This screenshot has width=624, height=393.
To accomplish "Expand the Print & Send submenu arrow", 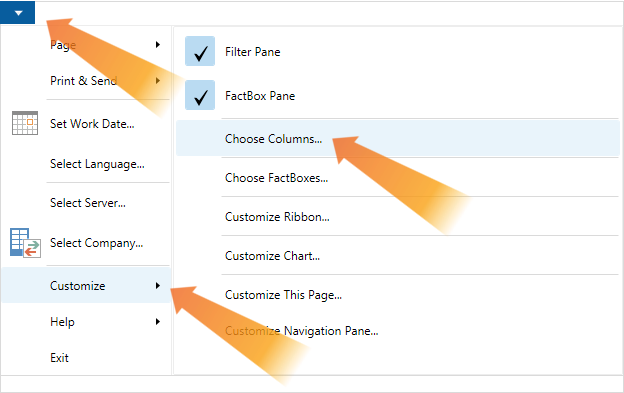I will [x=158, y=81].
